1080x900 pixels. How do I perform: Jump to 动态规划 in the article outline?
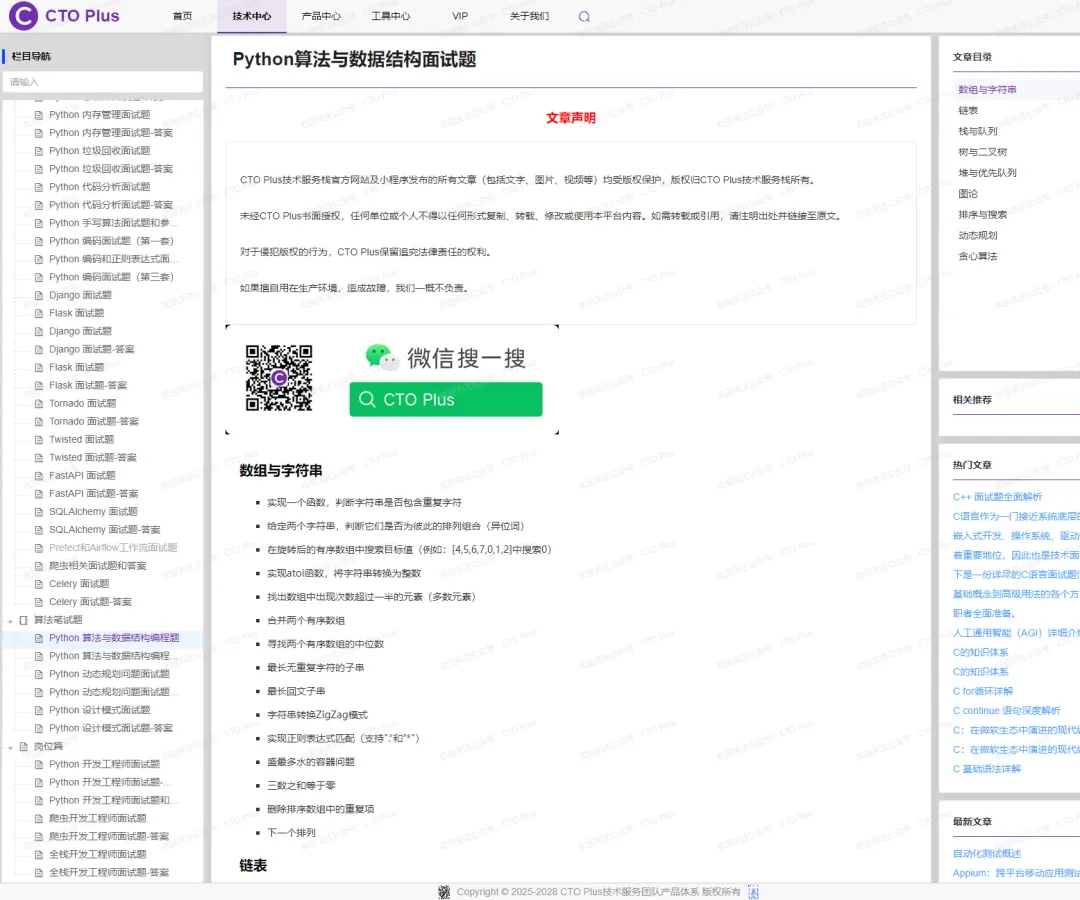tap(977, 235)
